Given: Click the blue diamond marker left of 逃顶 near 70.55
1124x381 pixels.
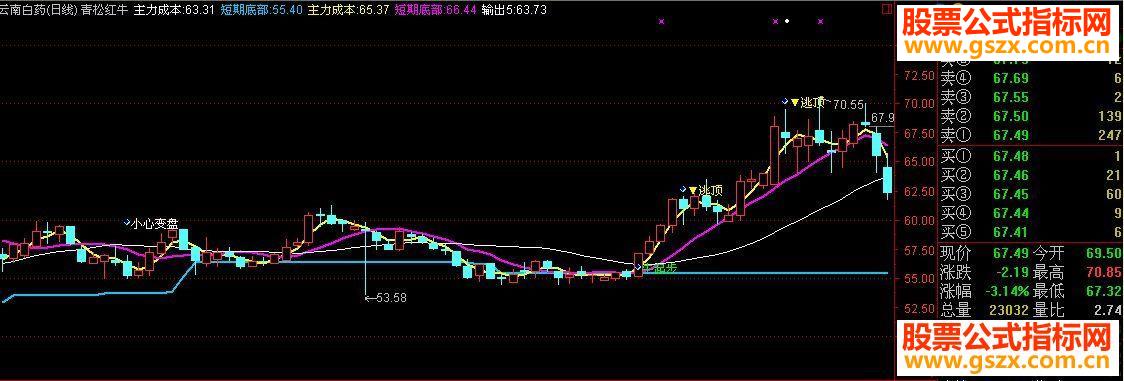Looking at the screenshot, I should point(784,101).
